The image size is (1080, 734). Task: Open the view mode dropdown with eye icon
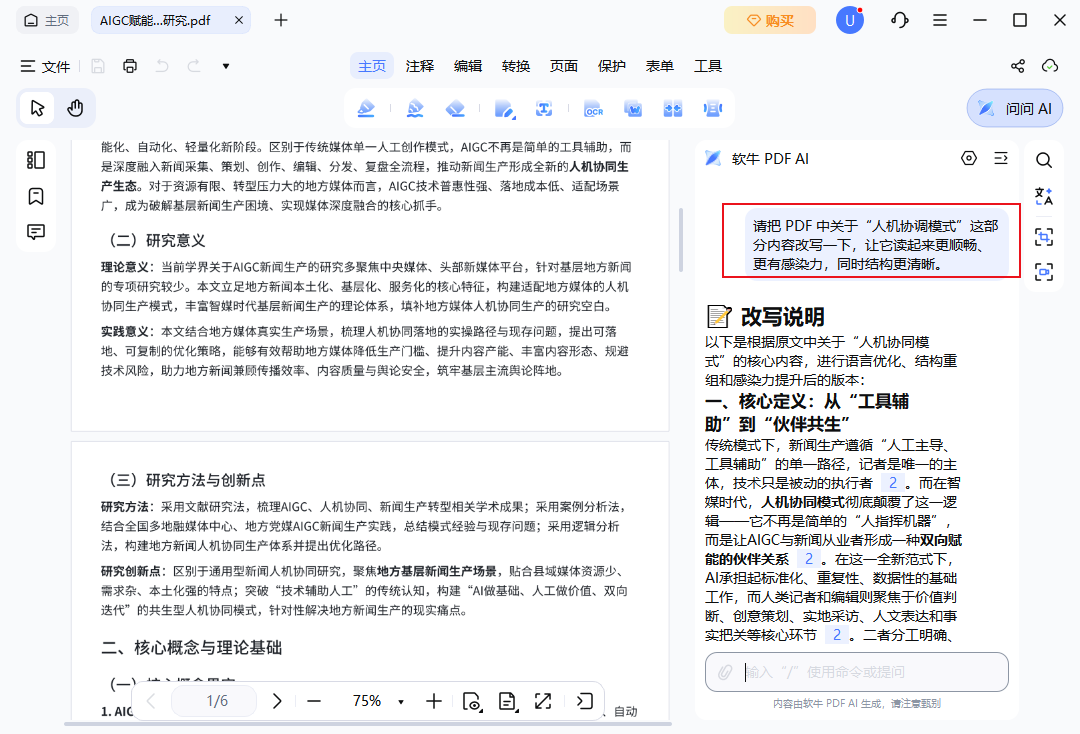(472, 702)
